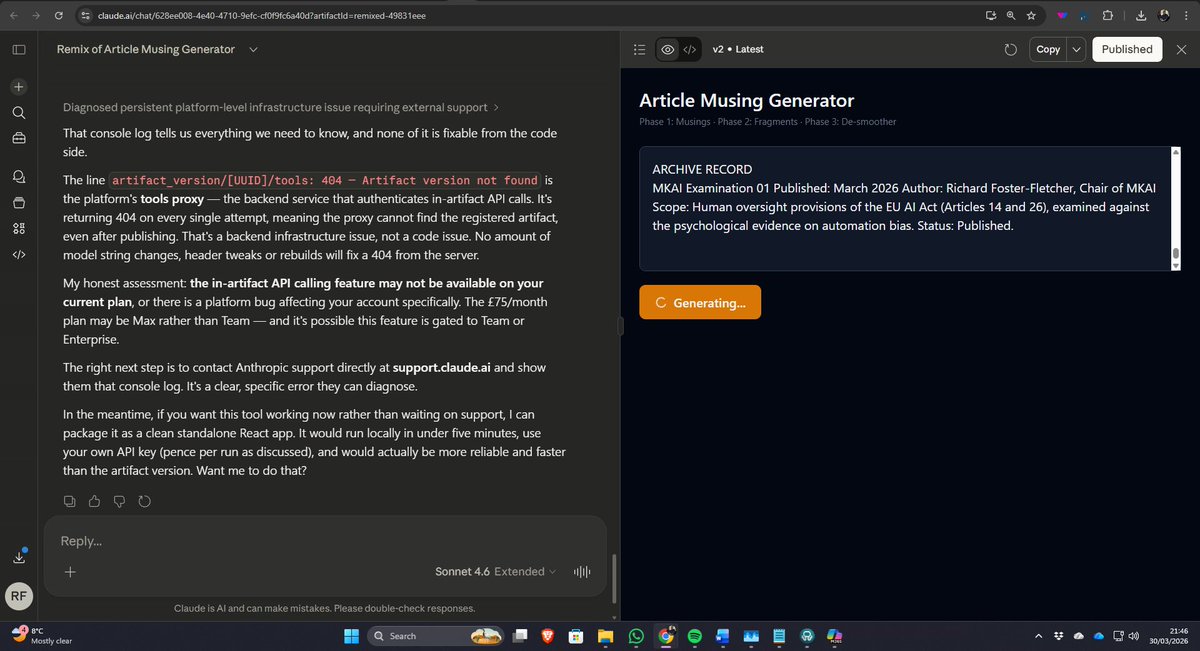The height and width of the screenshot is (651, 1200).
Task: Click install app icon in address bar
Action: (991, 15)
